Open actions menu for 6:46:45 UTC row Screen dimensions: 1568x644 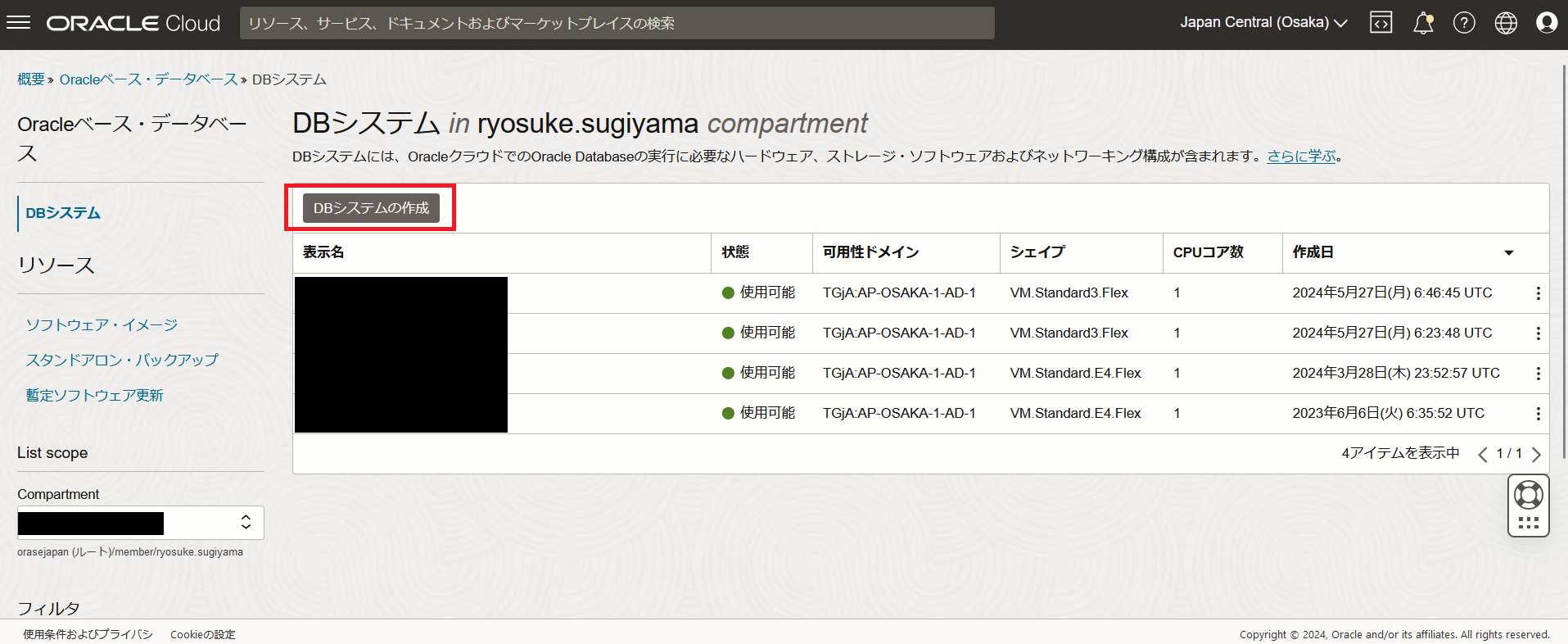(1538, 293)
